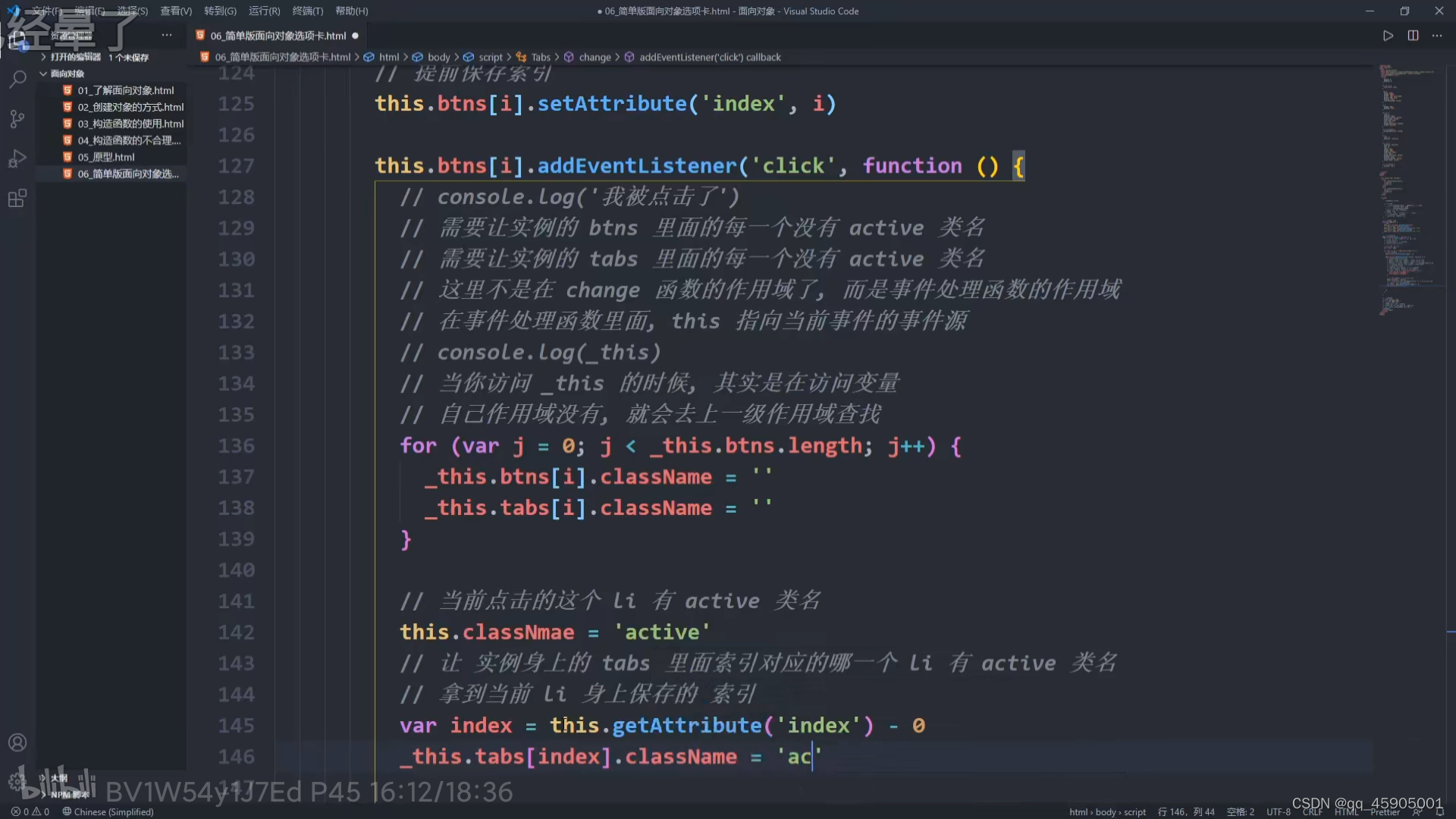Click the problems counter in the status bar

point(29,811)
